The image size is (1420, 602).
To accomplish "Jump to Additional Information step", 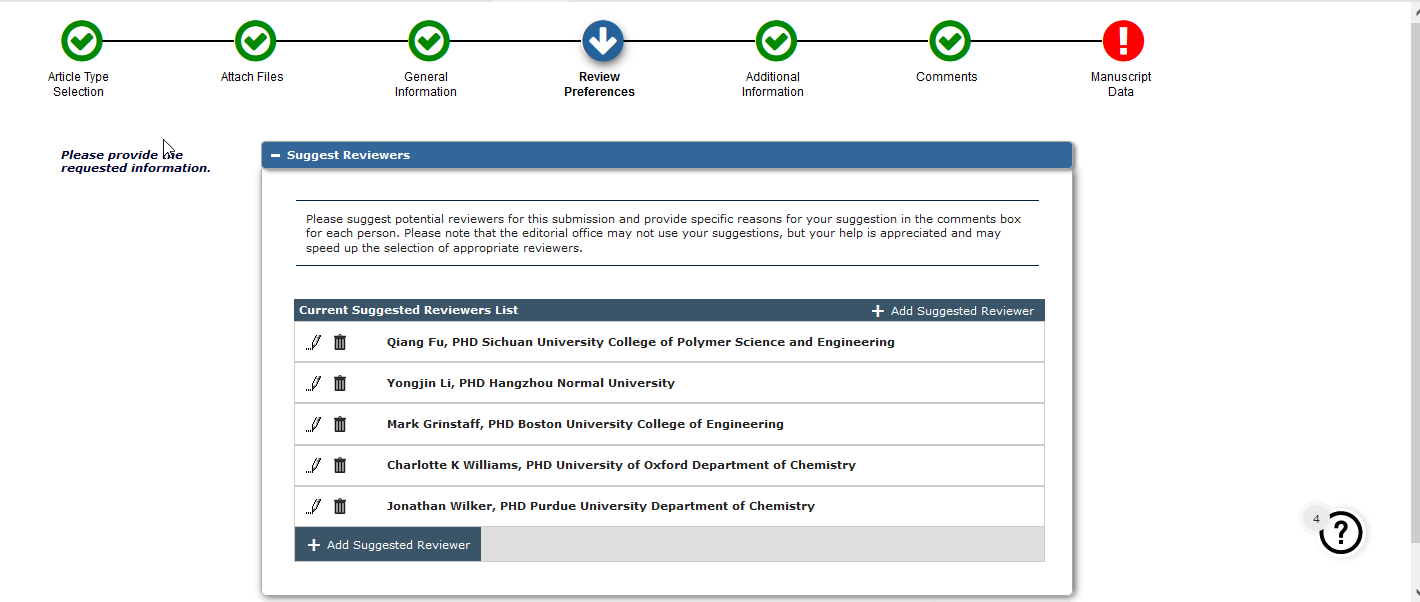I will (x=776, y=42).
